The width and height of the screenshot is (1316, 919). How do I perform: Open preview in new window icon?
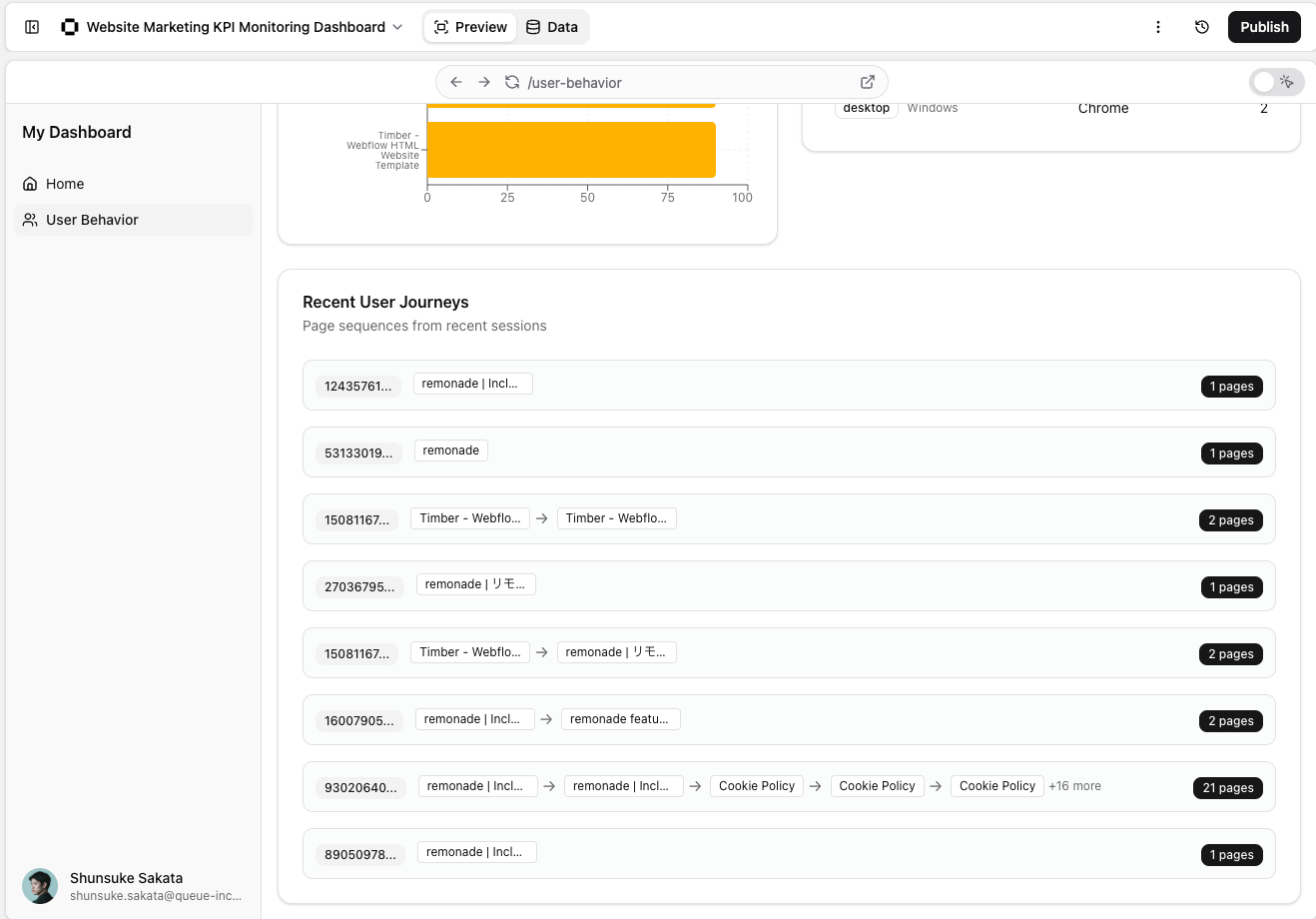(x=868, y=82)
